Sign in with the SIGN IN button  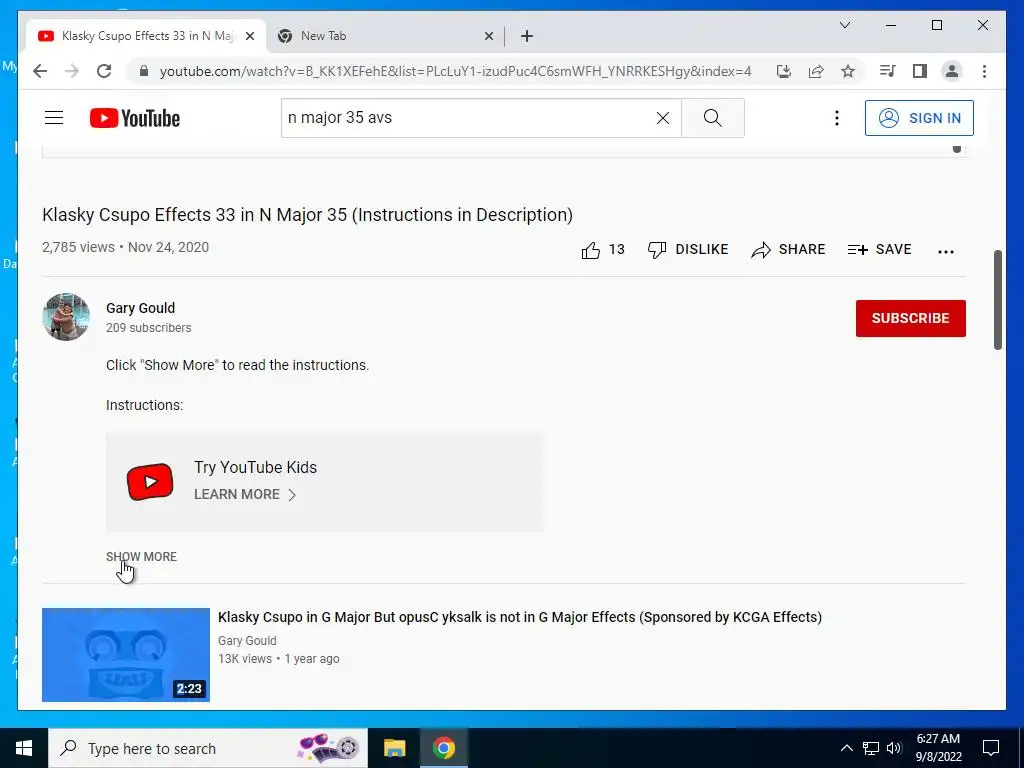(919, 118)
